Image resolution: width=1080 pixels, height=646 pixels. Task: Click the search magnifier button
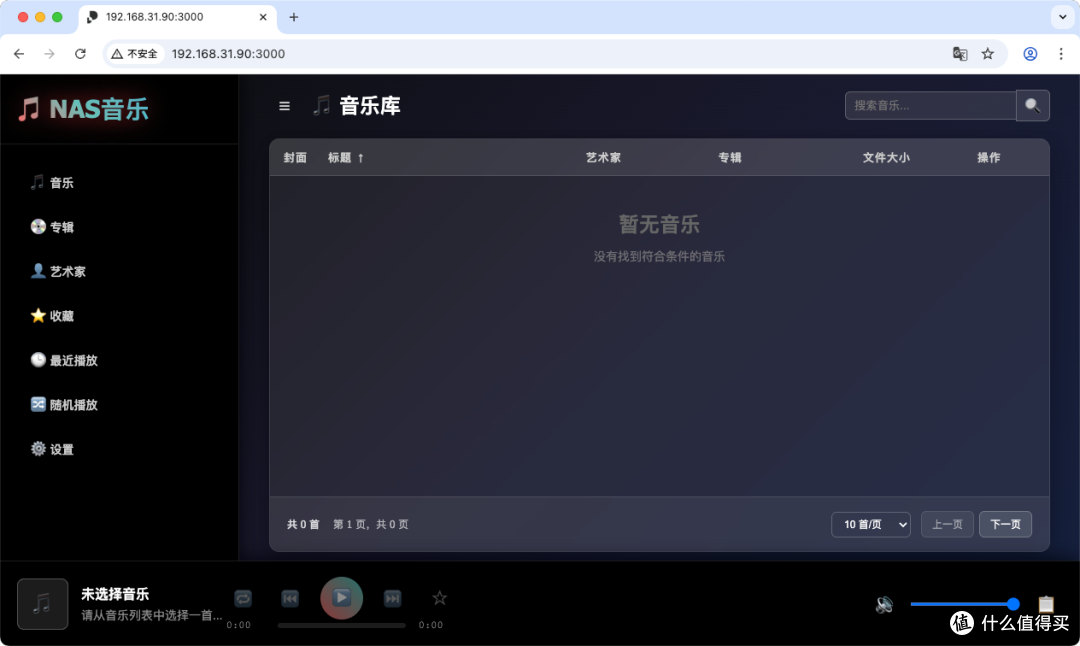1032,105
